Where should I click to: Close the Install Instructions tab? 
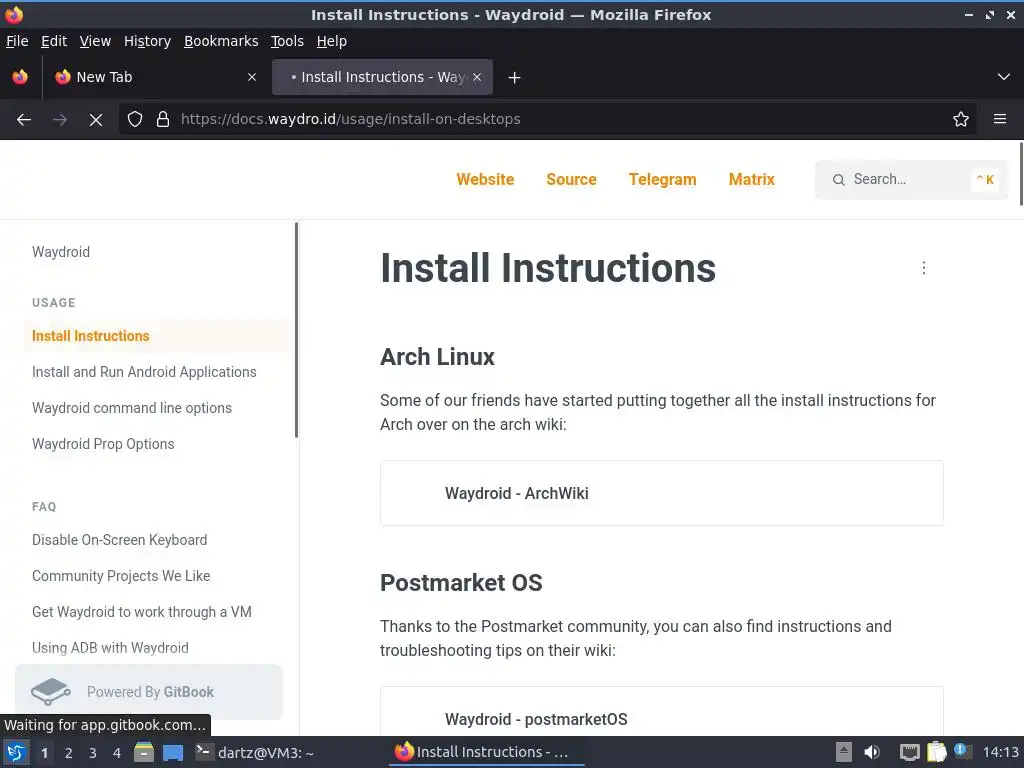point(477,77)
